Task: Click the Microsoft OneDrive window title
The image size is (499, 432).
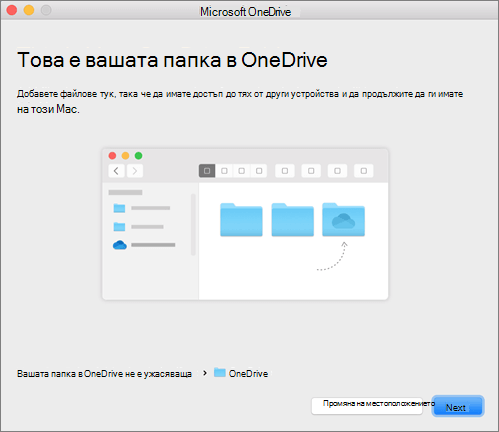Action: (x=245, y=12)
